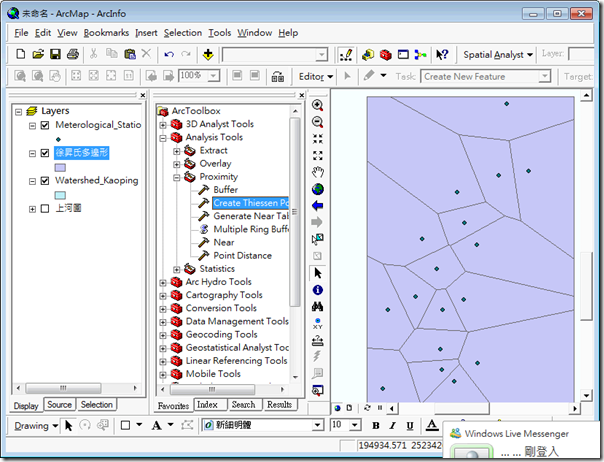Toggle visibility of Meterological_Statio layer
The image size is (604, 462).
45,125
